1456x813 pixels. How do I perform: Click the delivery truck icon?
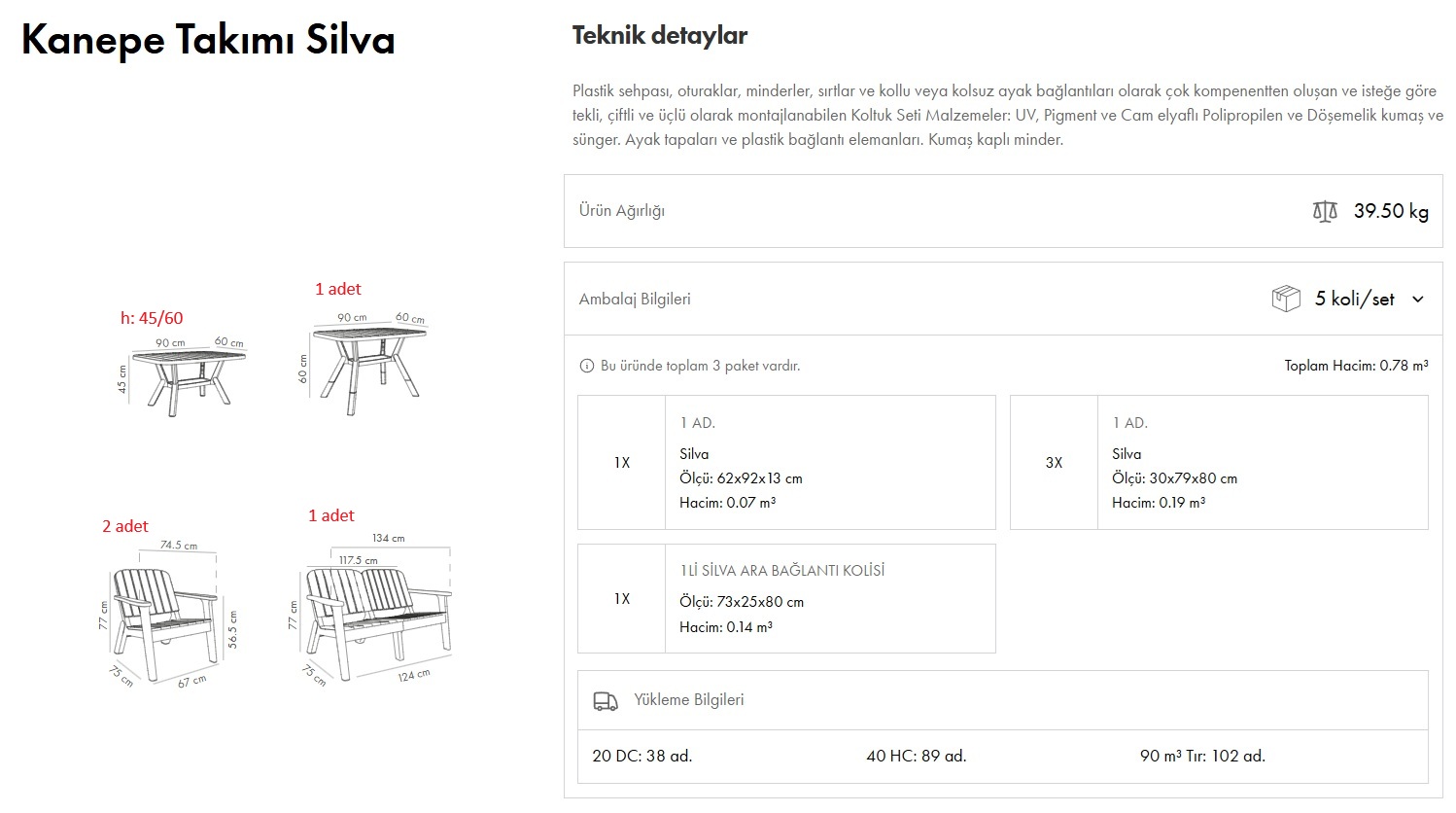pos(605,700)
